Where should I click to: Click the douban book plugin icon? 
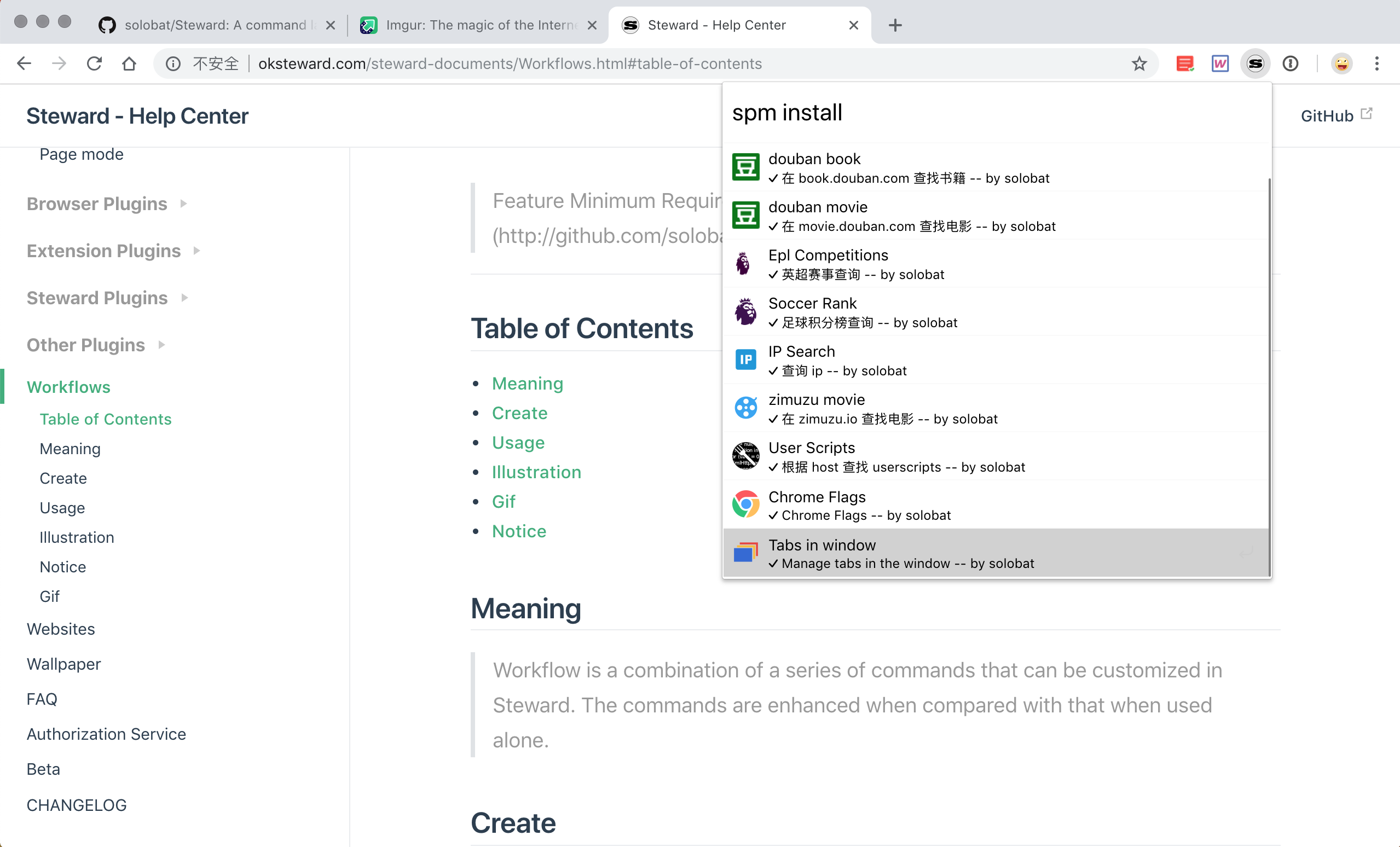click(745, 167)
